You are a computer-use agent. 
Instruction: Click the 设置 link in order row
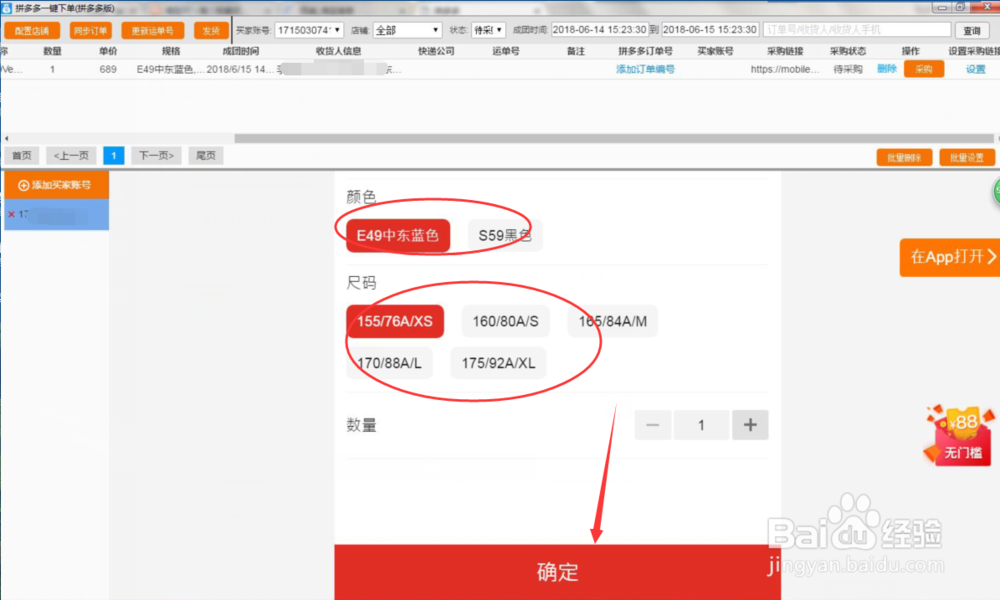(975, 69)
